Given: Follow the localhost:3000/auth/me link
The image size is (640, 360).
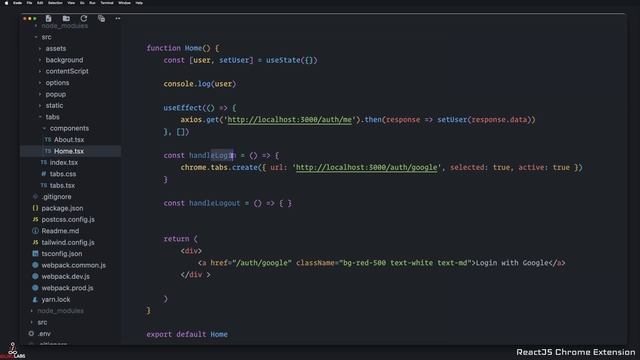Looking at the screenshot, I should pyautogui.click(x=289, y=120).
